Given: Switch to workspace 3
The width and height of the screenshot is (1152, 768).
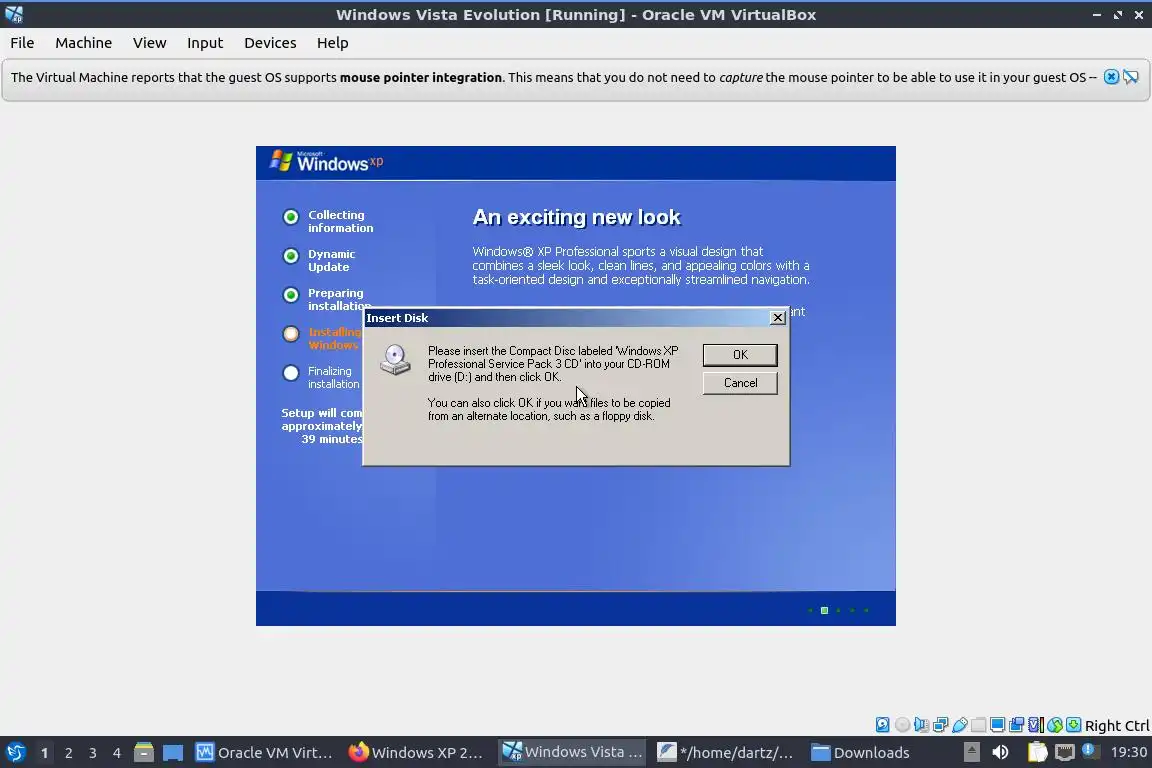Looking at the screenshot, I should [x=93, y=753].
